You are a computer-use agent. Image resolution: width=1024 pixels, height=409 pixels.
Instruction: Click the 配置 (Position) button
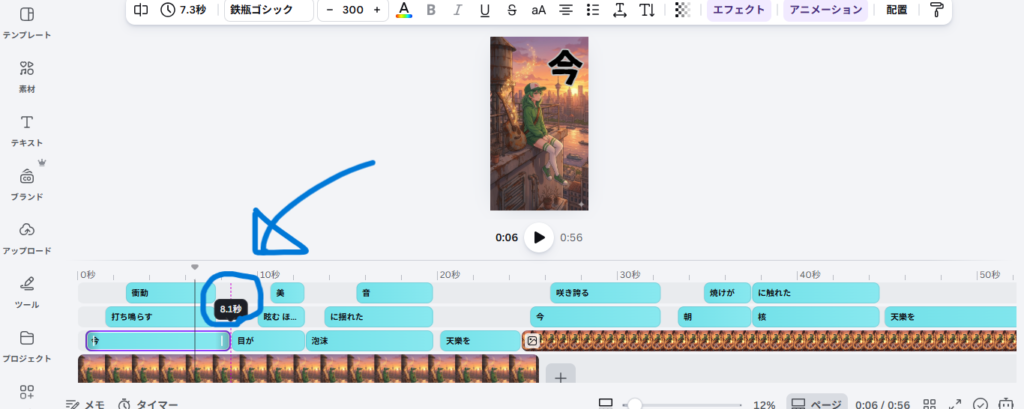pyautogui.click(x=897, y=10)
